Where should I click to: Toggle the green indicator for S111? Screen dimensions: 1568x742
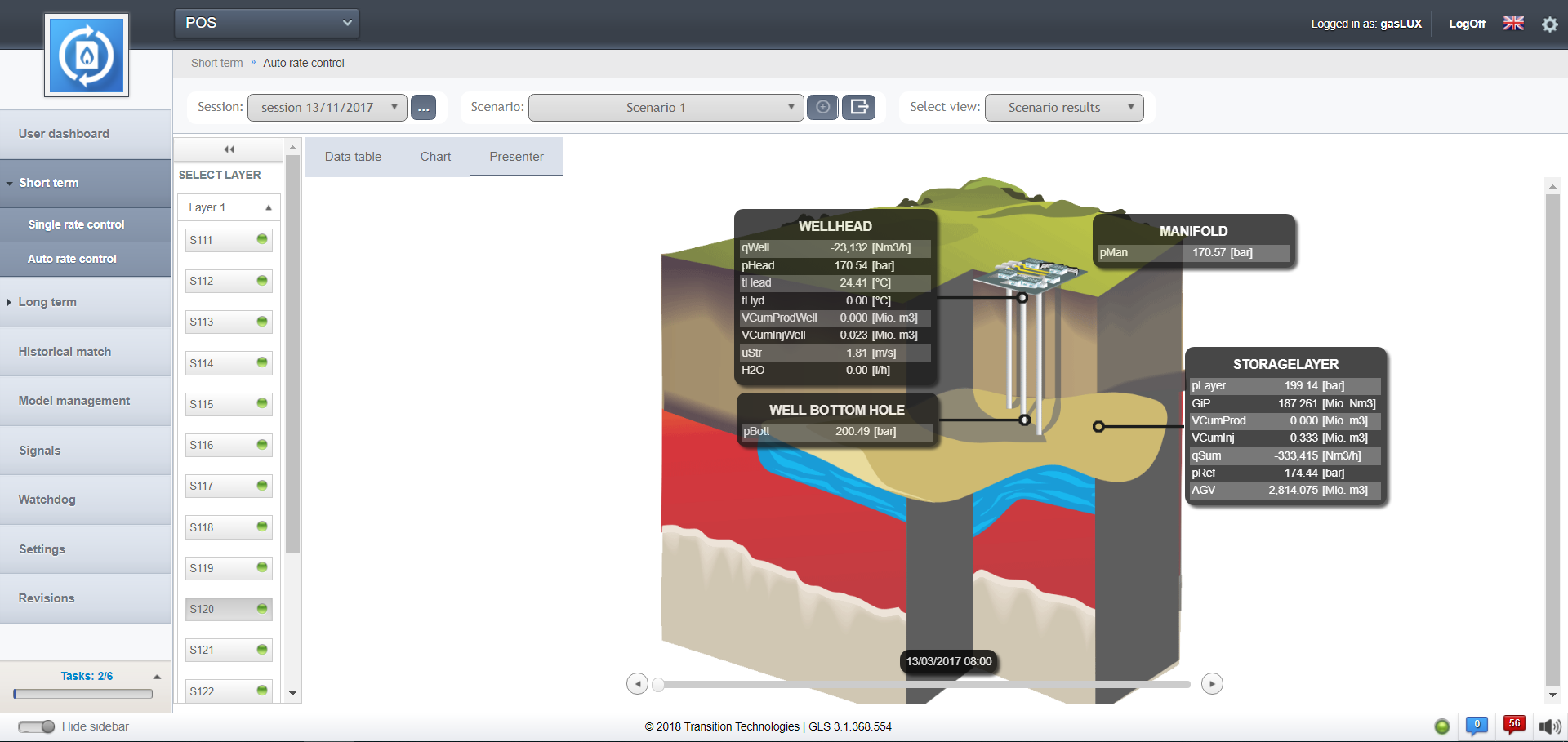[x=262, y=239]
